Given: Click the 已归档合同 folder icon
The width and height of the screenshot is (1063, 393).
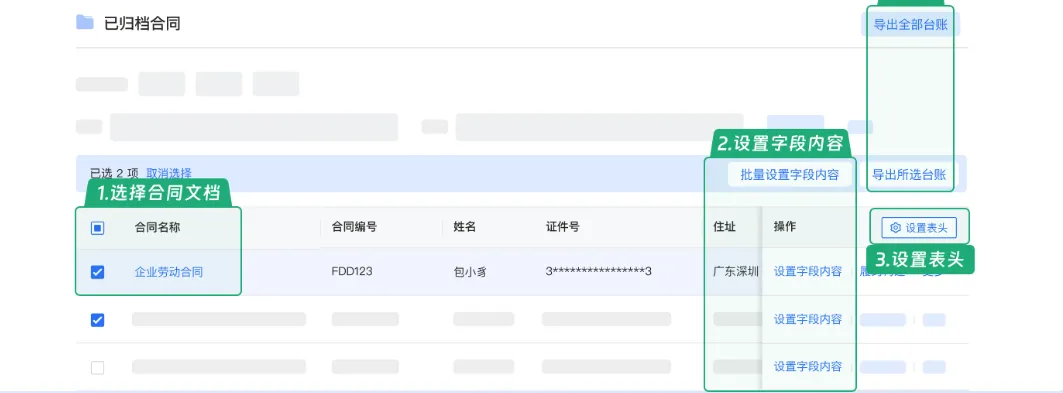Looking at the screenshot, I should [x=85, y=23].
